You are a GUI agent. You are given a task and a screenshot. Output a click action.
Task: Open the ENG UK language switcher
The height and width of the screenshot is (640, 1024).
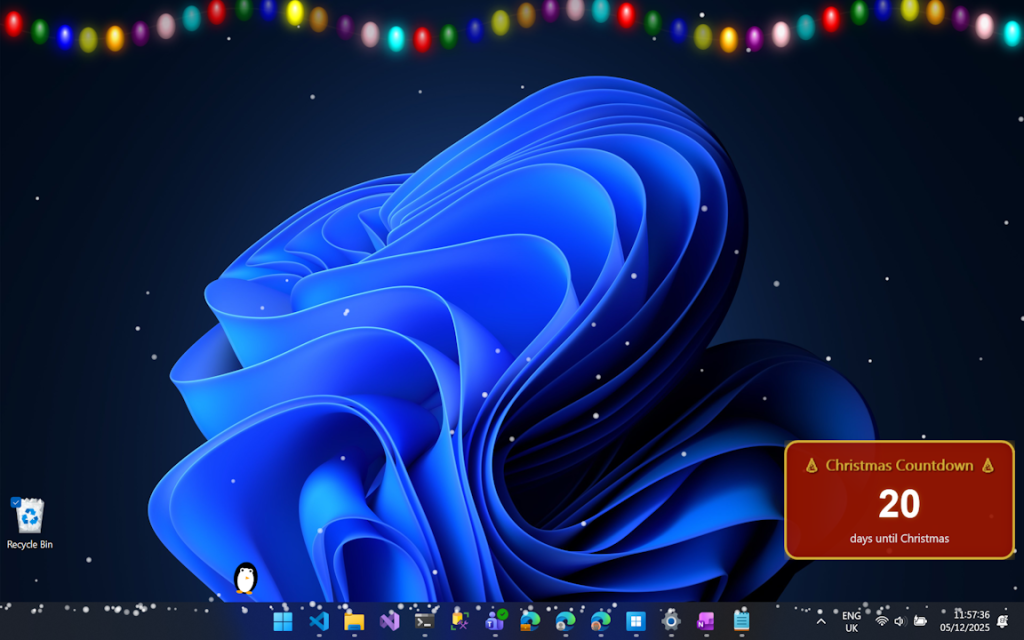851,621
